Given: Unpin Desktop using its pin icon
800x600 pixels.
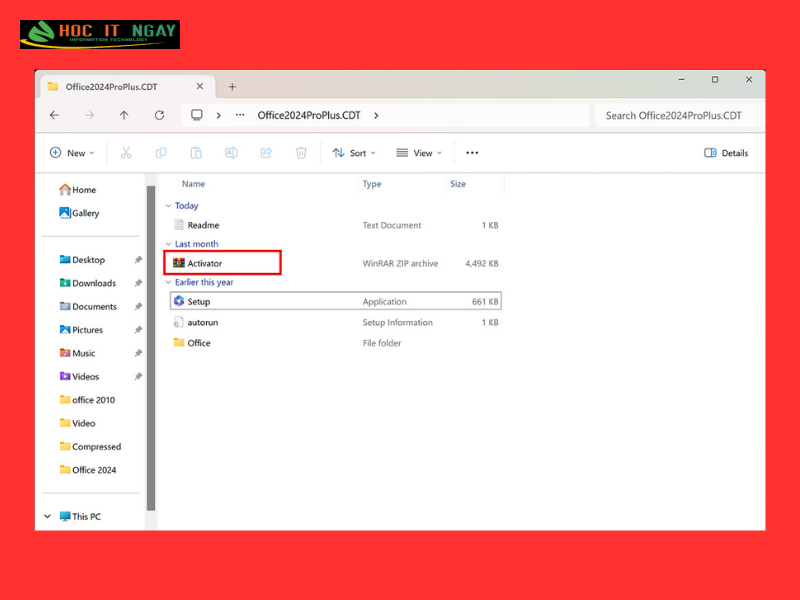Looking at the screenshot, I should click(x=138, y=260).
